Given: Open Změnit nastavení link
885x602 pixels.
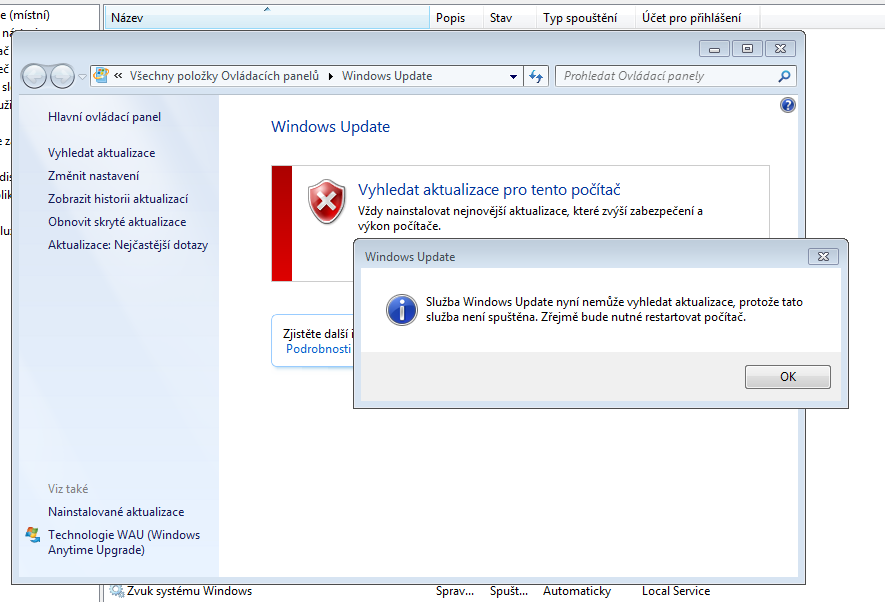Looking at the screenshot, I should 93,176.
